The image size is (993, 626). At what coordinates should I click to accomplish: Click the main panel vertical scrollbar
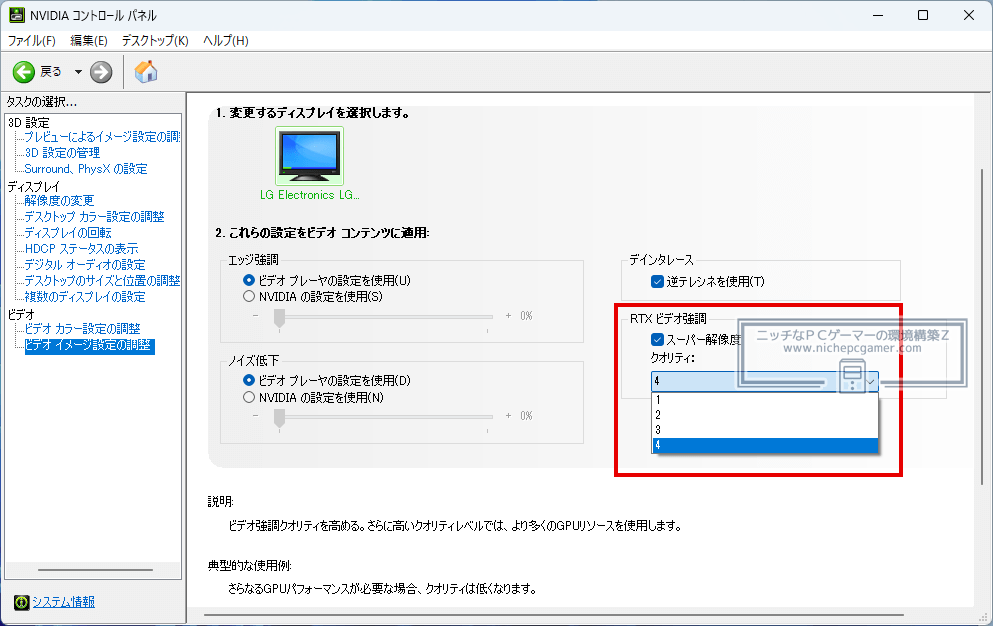tap(982, 326)
